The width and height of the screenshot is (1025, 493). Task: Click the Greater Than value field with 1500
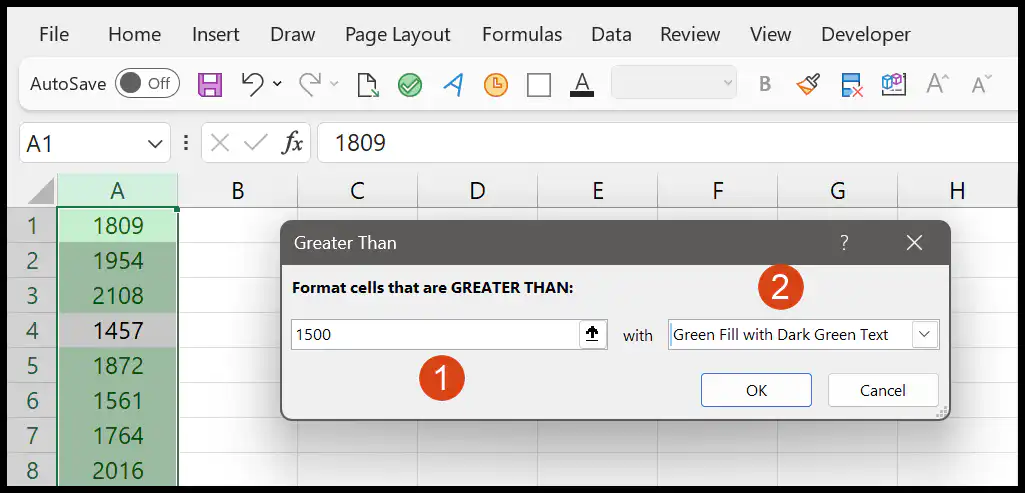coord(435,335)
